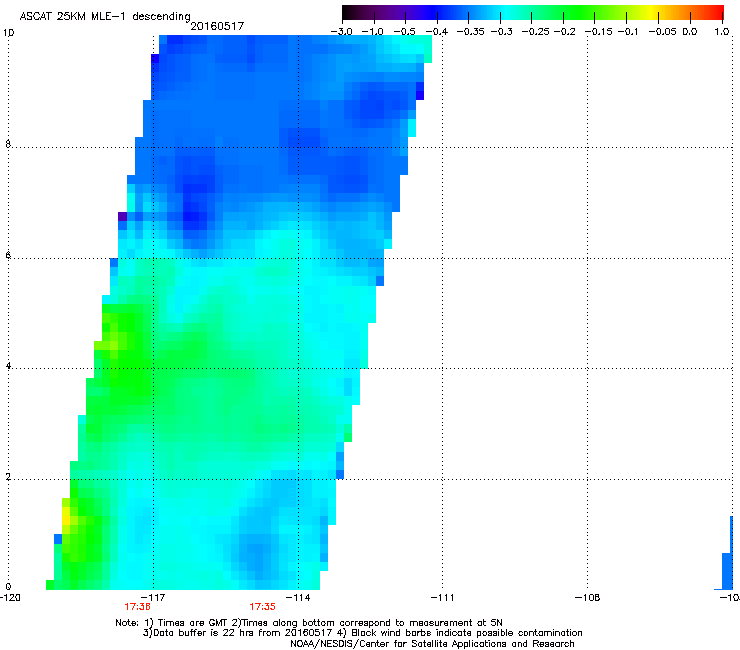
Task: Select longitude axis label -108
Action: tap(588, 598)
